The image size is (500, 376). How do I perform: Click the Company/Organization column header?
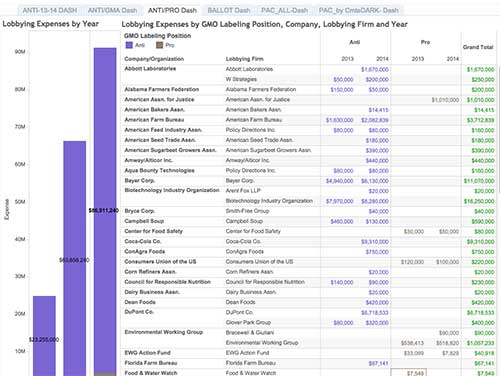click(x=154, y=59)
